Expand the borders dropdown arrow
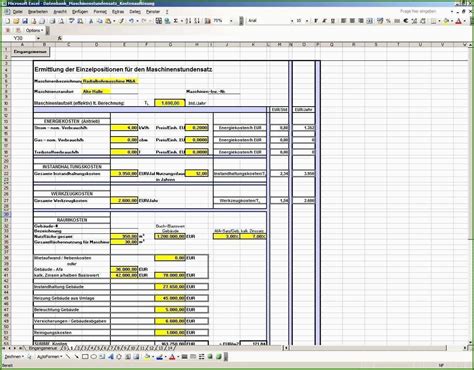Screen dimensions: 474x370 pyautogui.click(x=439, y=21)
